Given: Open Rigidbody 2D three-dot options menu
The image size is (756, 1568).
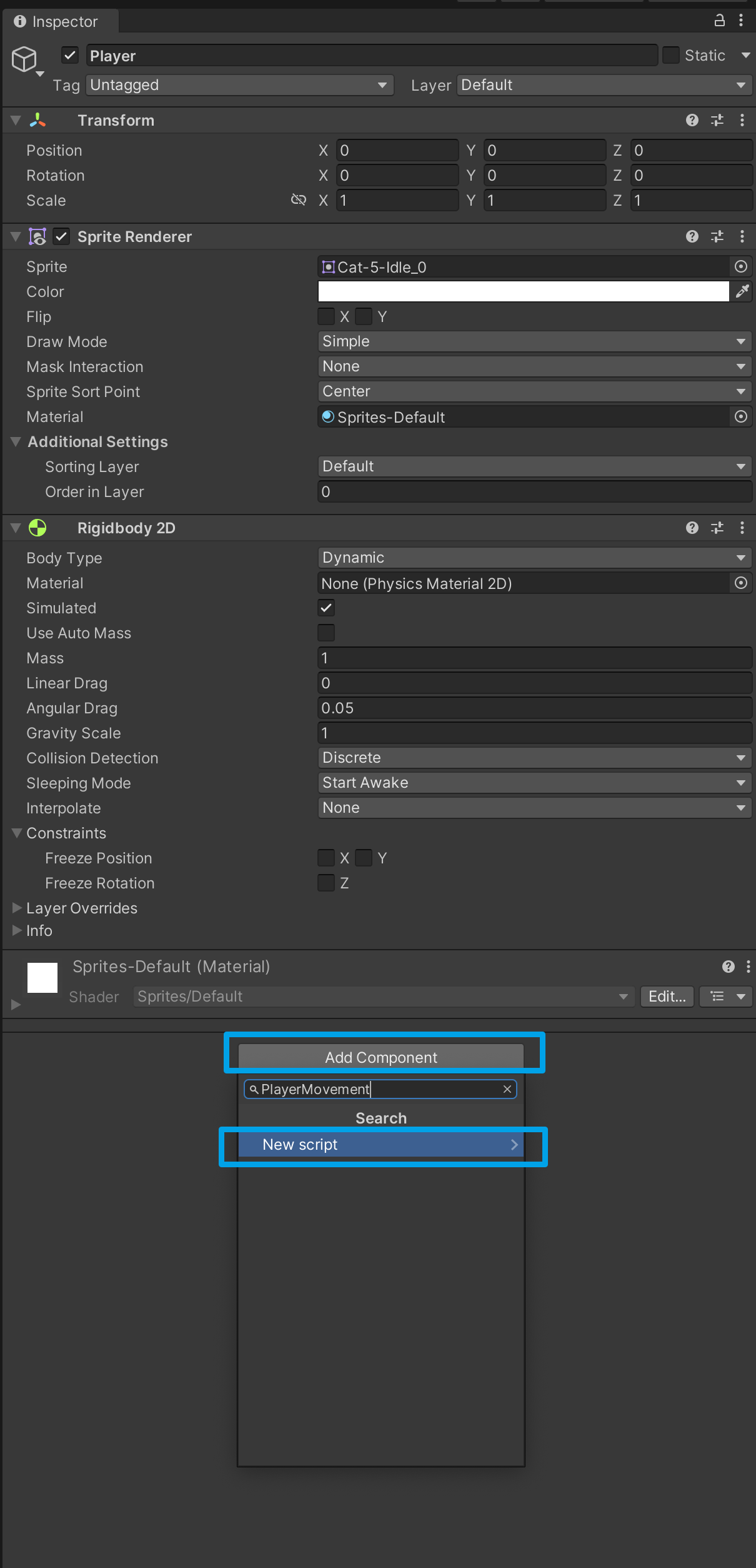Looking at the screenshot, I should tap(742, 528).
